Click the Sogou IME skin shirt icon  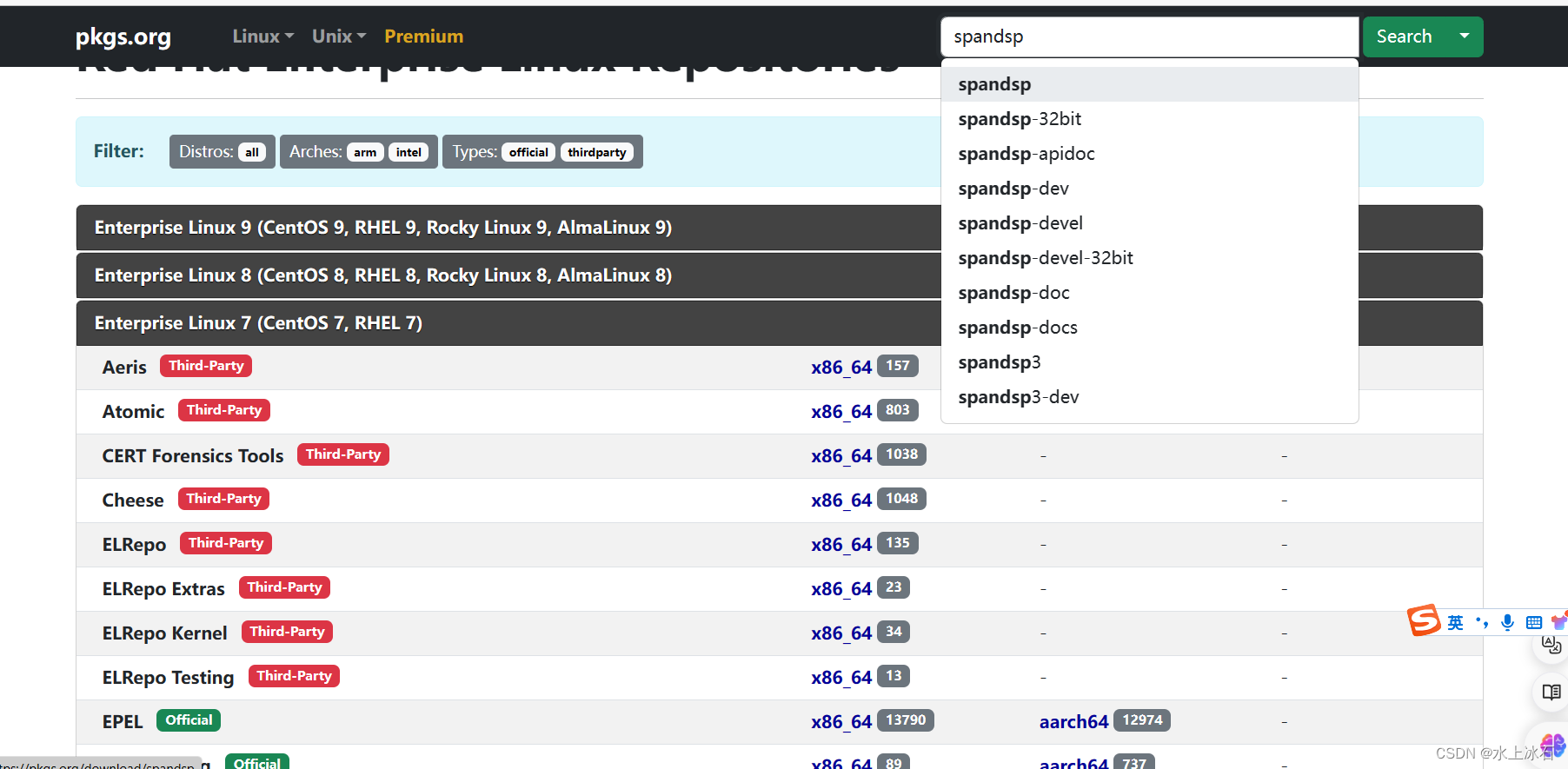click(x=1559, y=621)
